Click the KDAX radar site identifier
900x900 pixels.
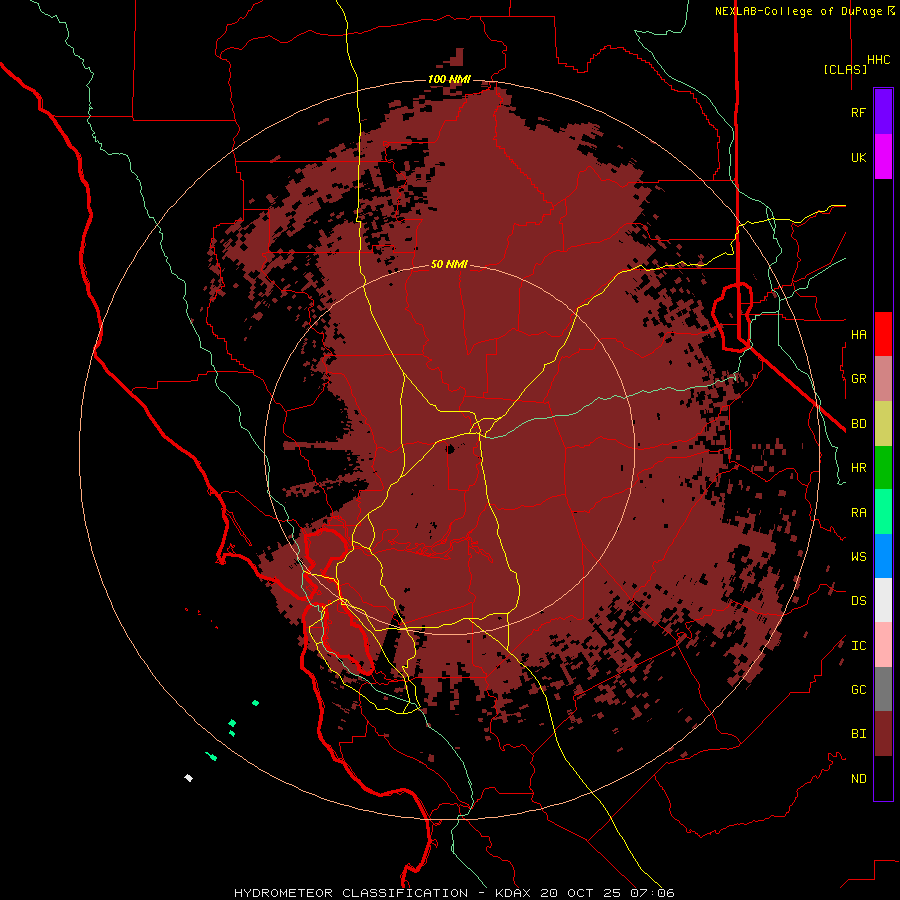pyautogui.click(x=513, y=893)
